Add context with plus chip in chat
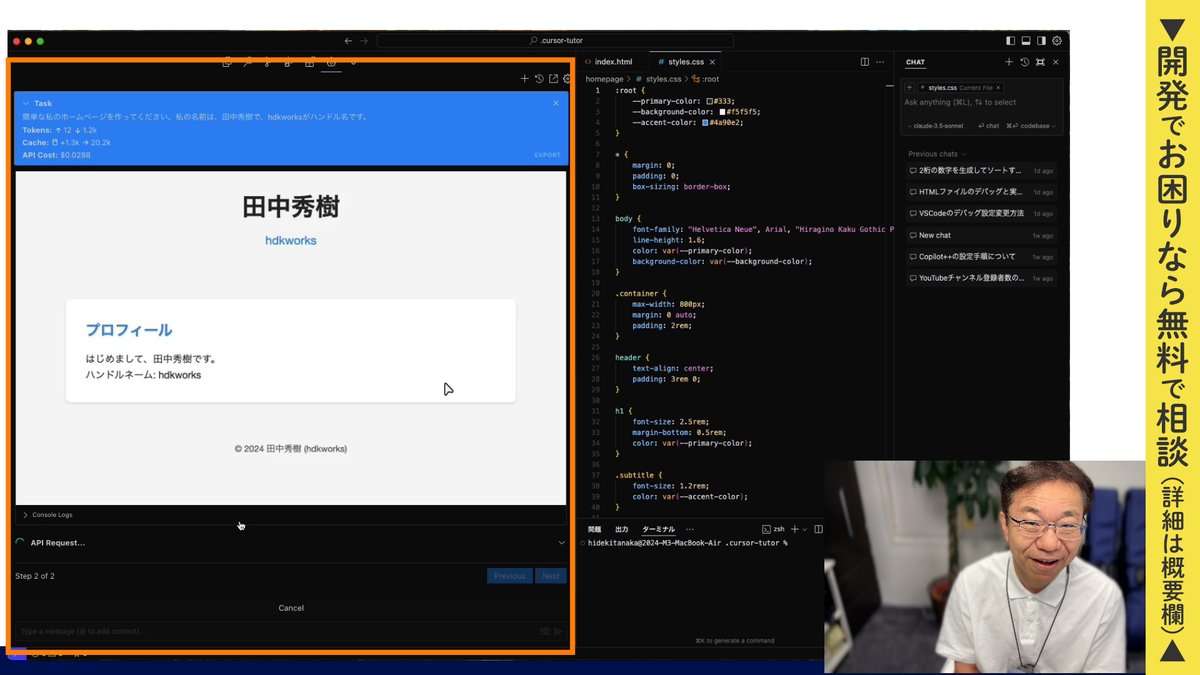Image resolution: width=1200 pixels, height=675 pixels. pos(909,88)
